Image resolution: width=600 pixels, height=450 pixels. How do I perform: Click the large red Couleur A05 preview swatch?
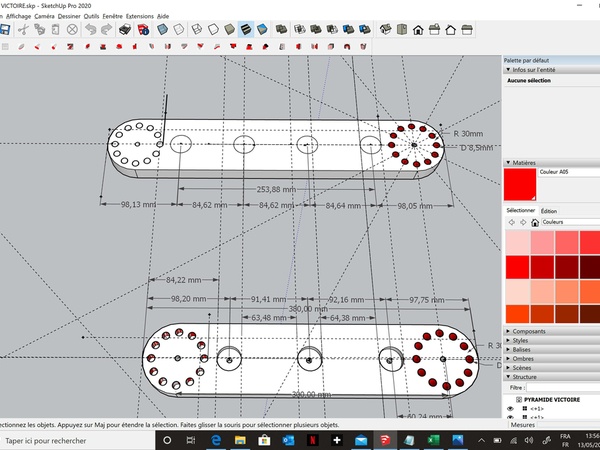click(x=520, y=185)
